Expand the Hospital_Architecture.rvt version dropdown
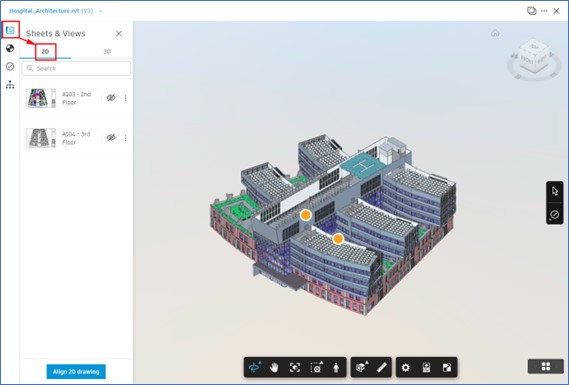 click(101, 11)
